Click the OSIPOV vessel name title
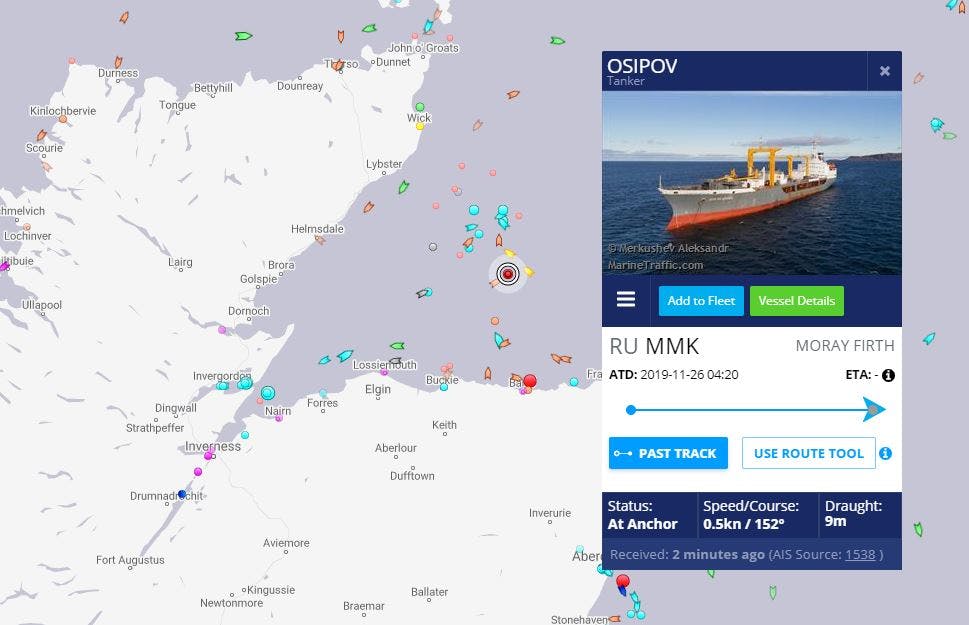The height and width of the screenshot is (625, 969). click(642, 66)
